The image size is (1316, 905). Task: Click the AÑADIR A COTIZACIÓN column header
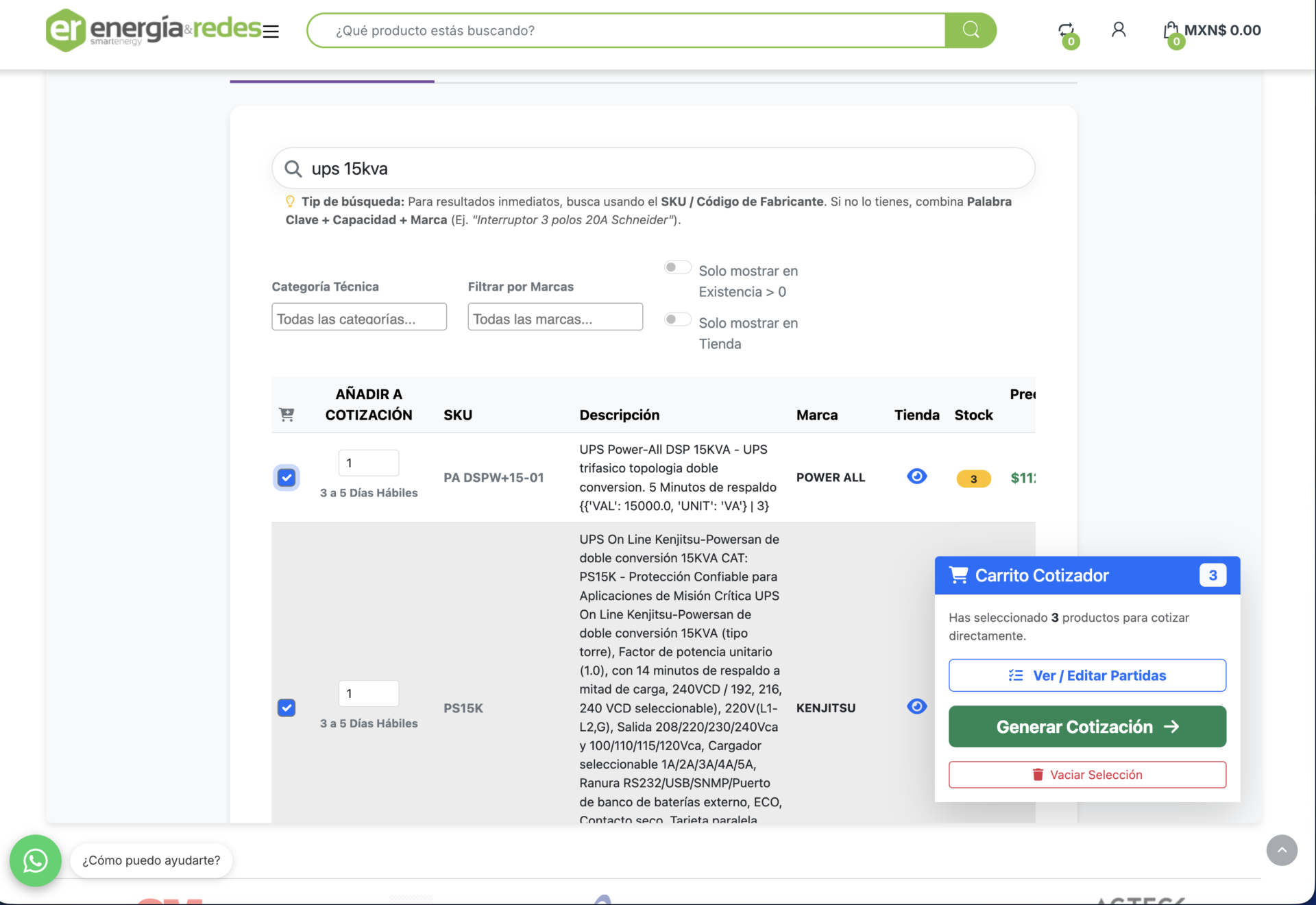point(369,405)
